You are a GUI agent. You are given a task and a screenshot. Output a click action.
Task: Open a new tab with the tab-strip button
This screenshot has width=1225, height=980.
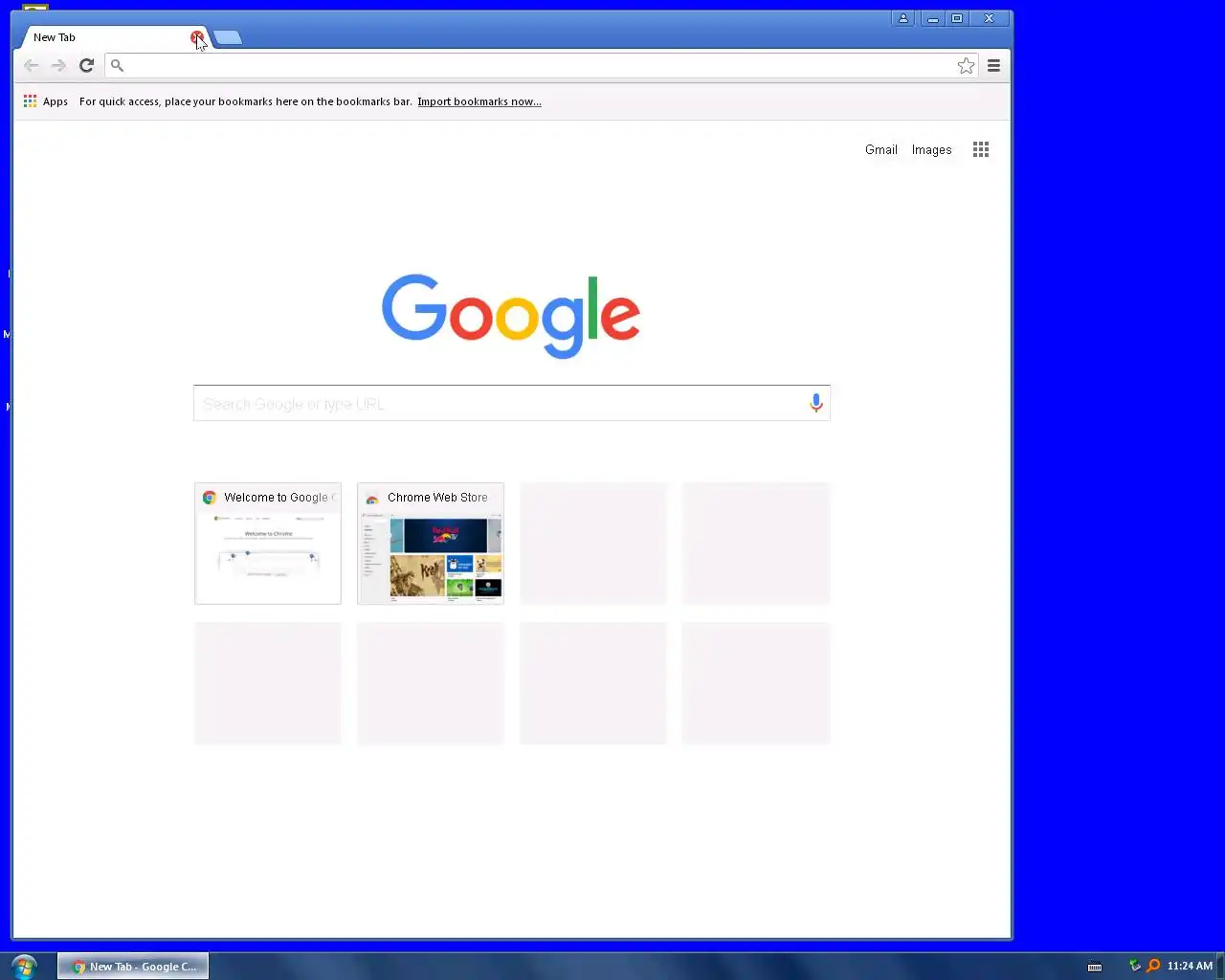pyautogui.click(x=228, y=37)
